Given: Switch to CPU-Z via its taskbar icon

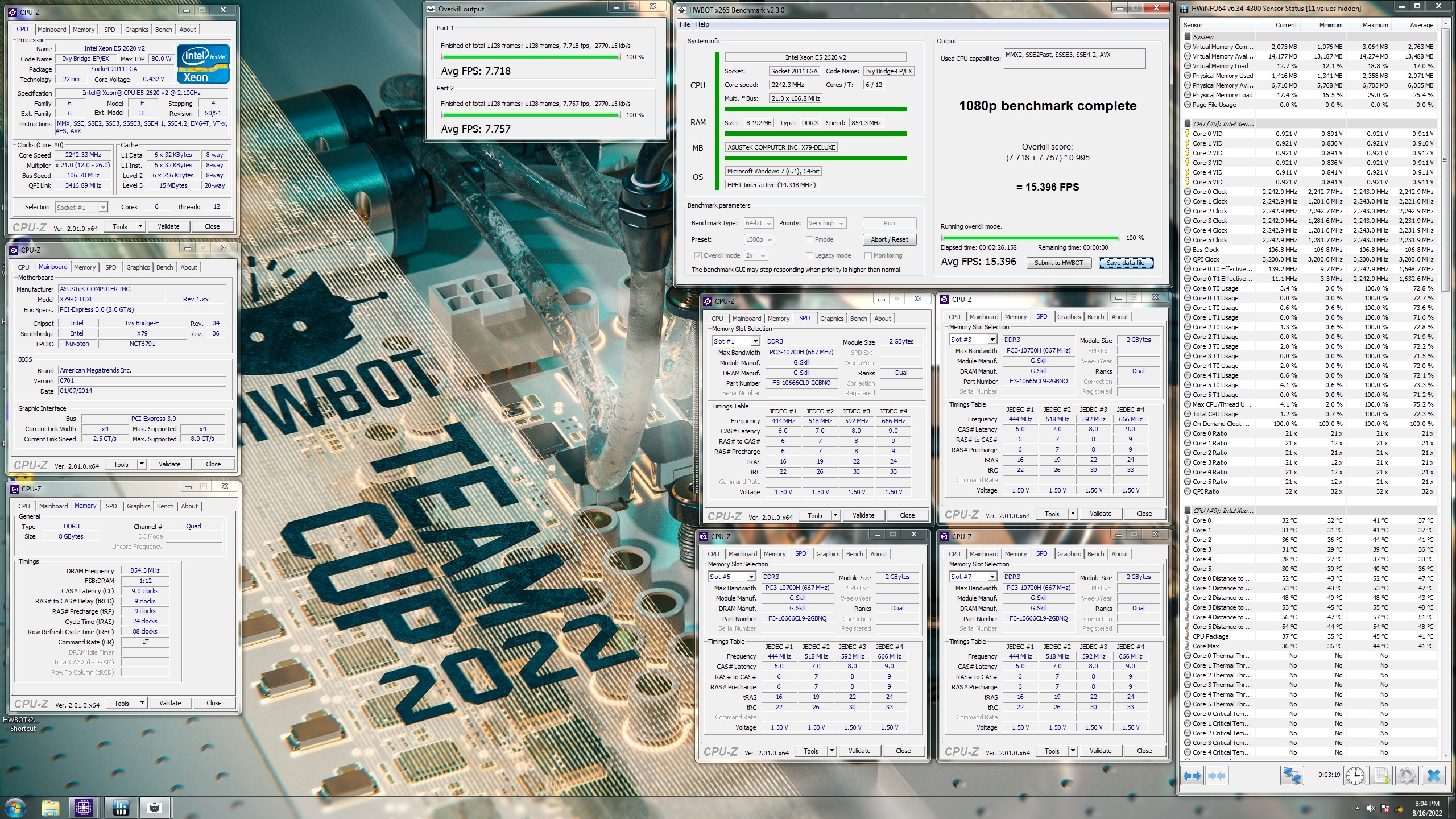Looking at the screenshot, I should coord(84,808).
